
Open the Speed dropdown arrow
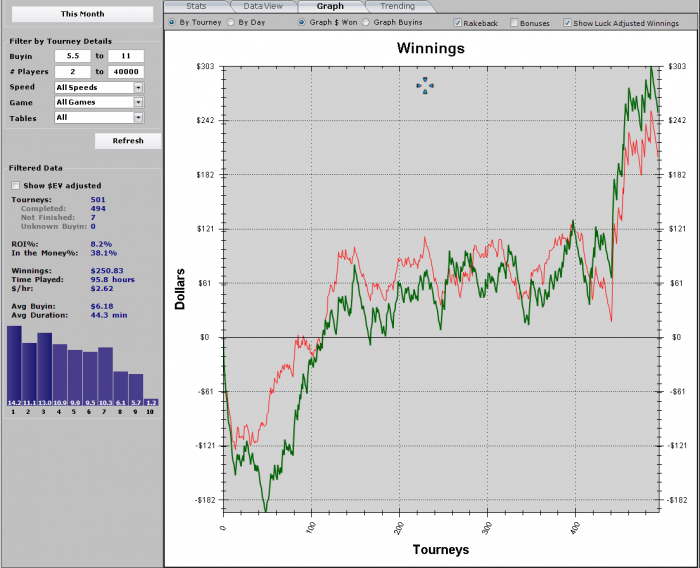click(138, 88)
